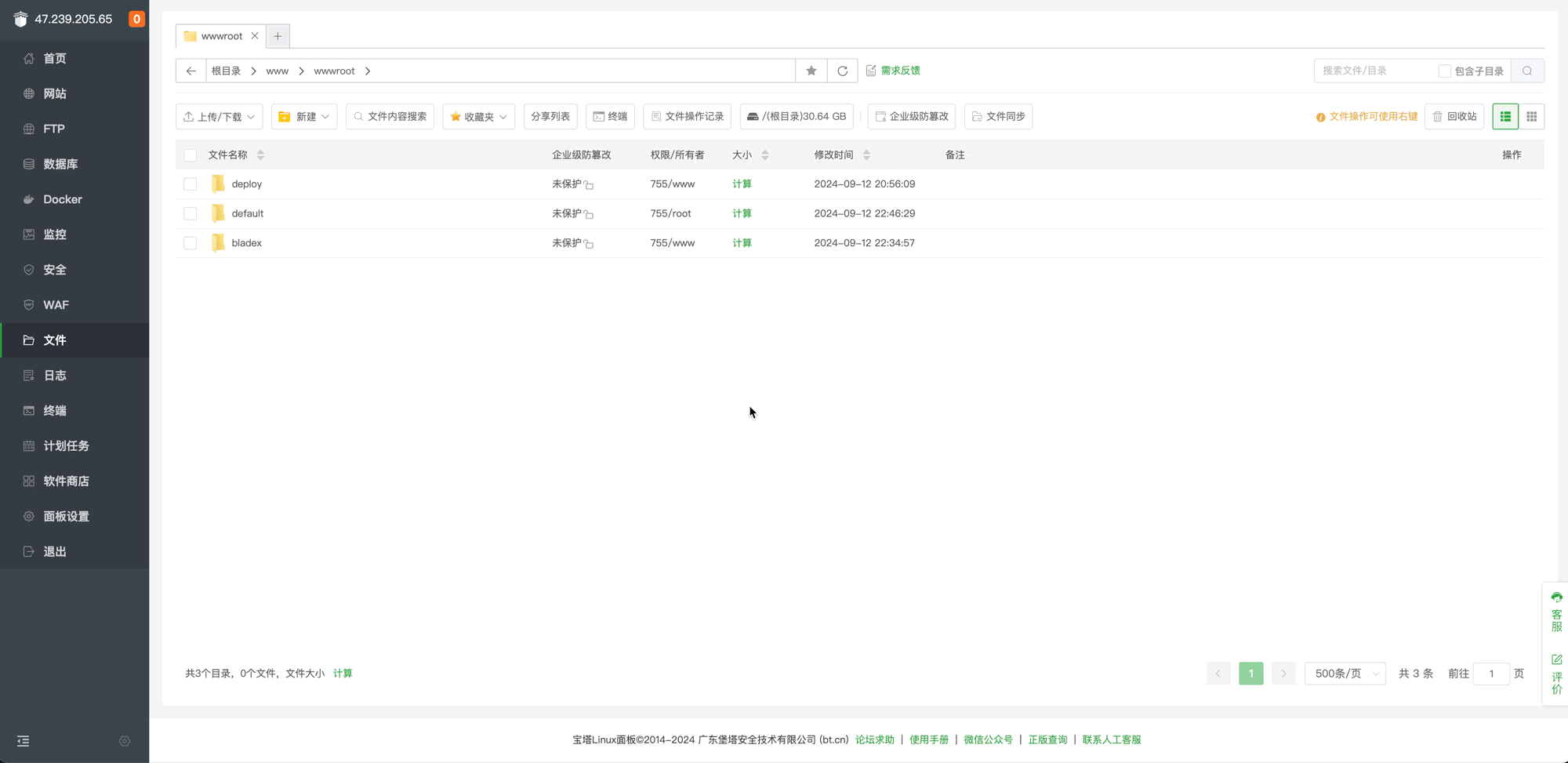Image resolution: width=1568 pixels, height=763 pixels.
Task: Open the default folder icon
Action: 218,213
